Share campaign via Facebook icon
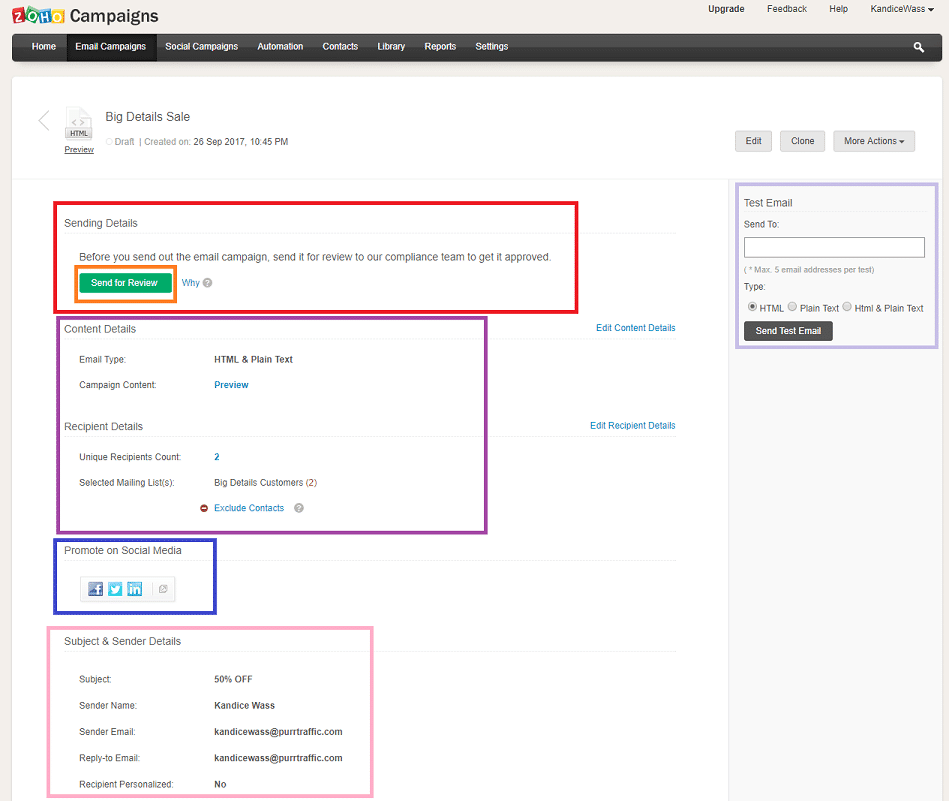The width and height of the screenshot is (949, 801). pyautogui.click(x=96, y=588)
